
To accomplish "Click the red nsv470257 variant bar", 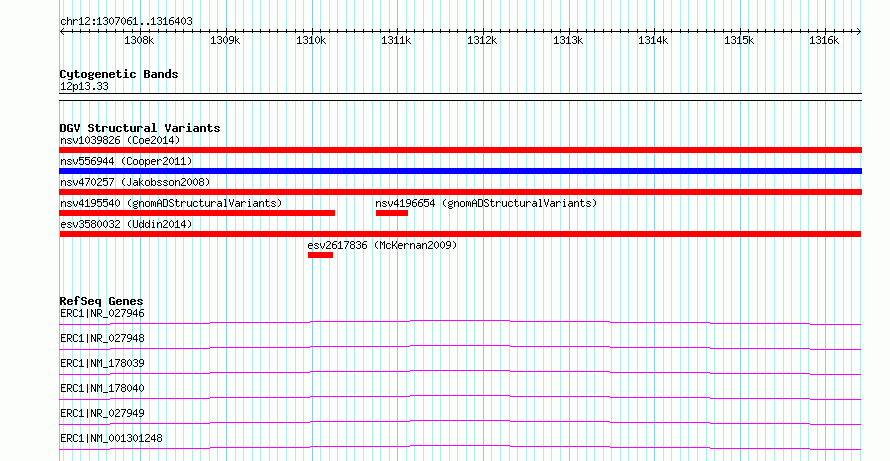I will (460, 192).
